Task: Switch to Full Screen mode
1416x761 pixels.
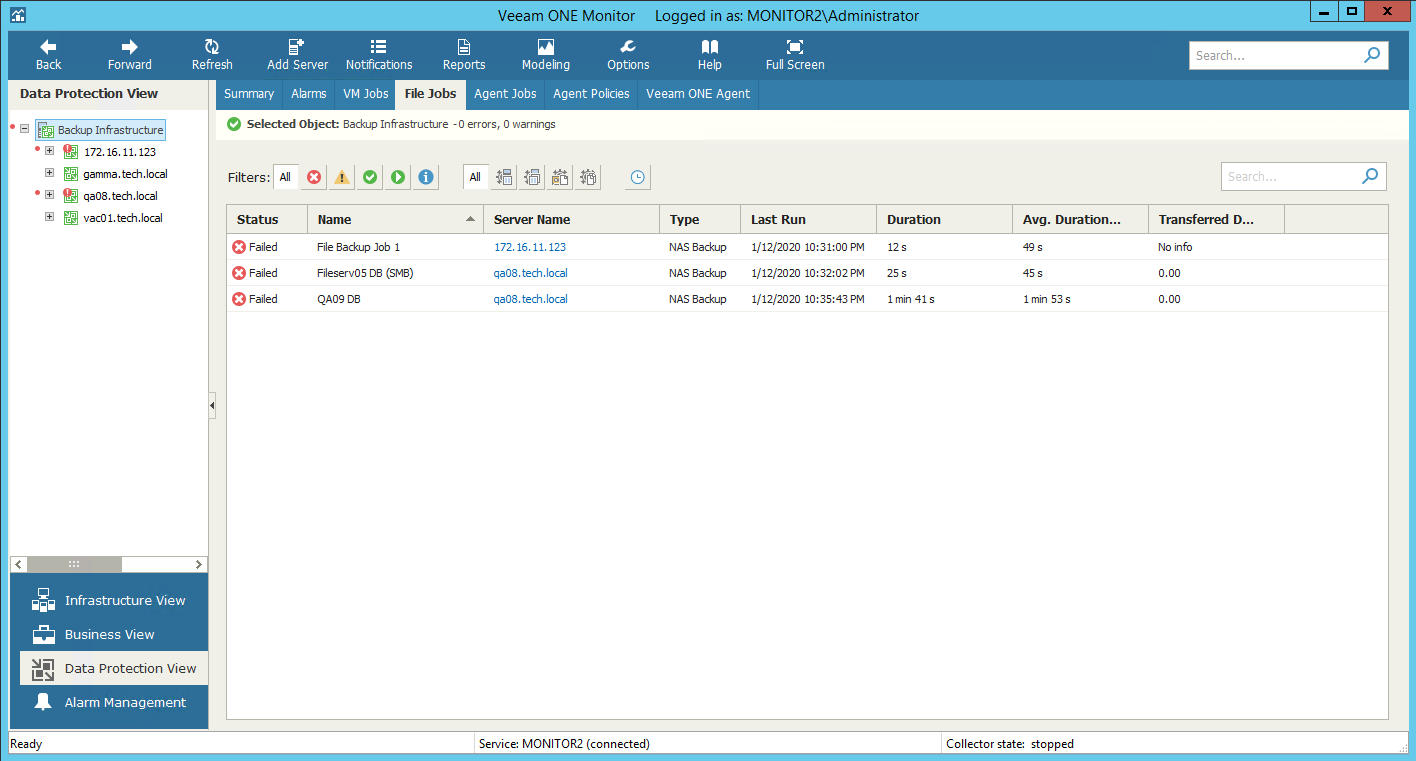Action: click(x=795, y=55)
